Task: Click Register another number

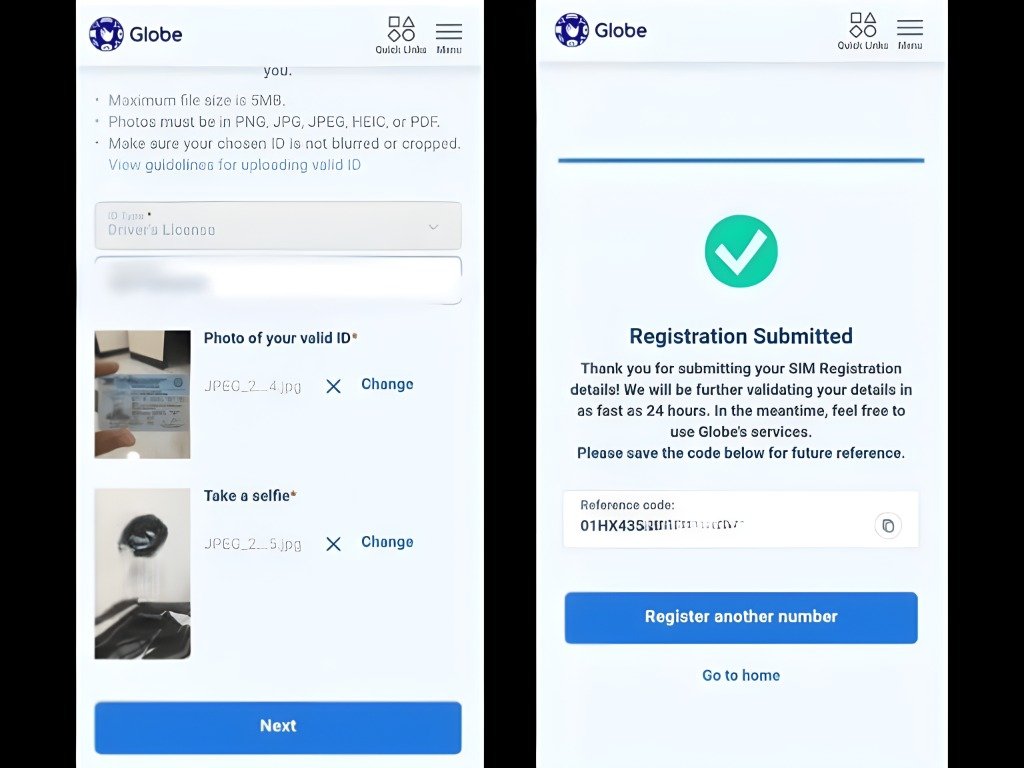Action: tap(740, 617)
